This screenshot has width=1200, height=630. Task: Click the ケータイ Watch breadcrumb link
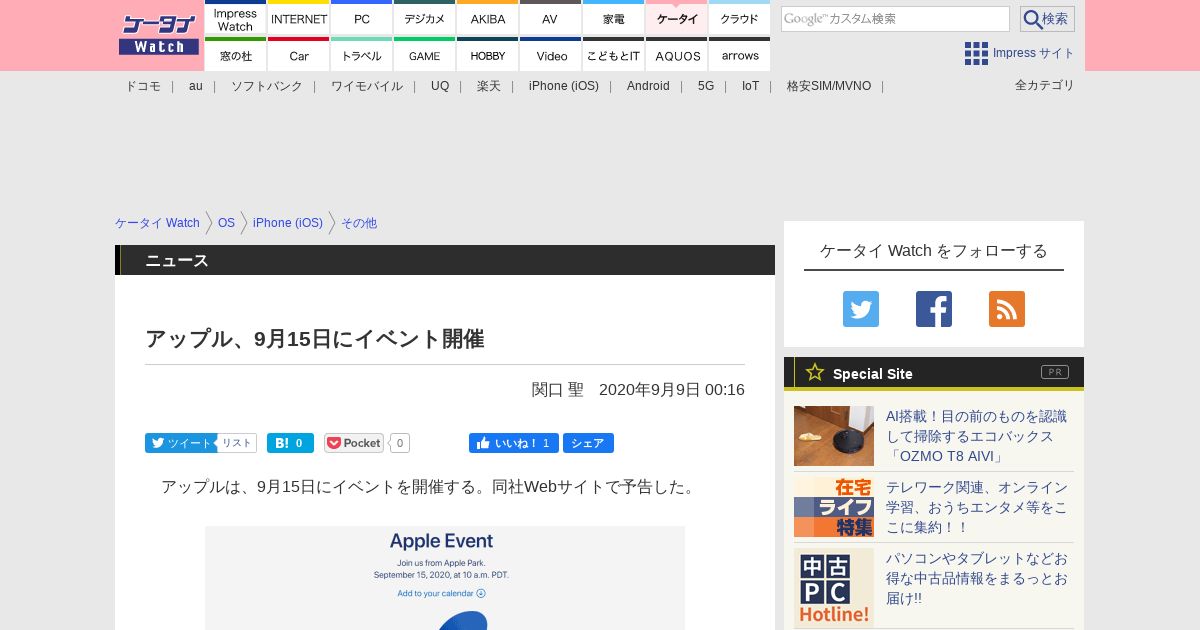click(157, 223)
